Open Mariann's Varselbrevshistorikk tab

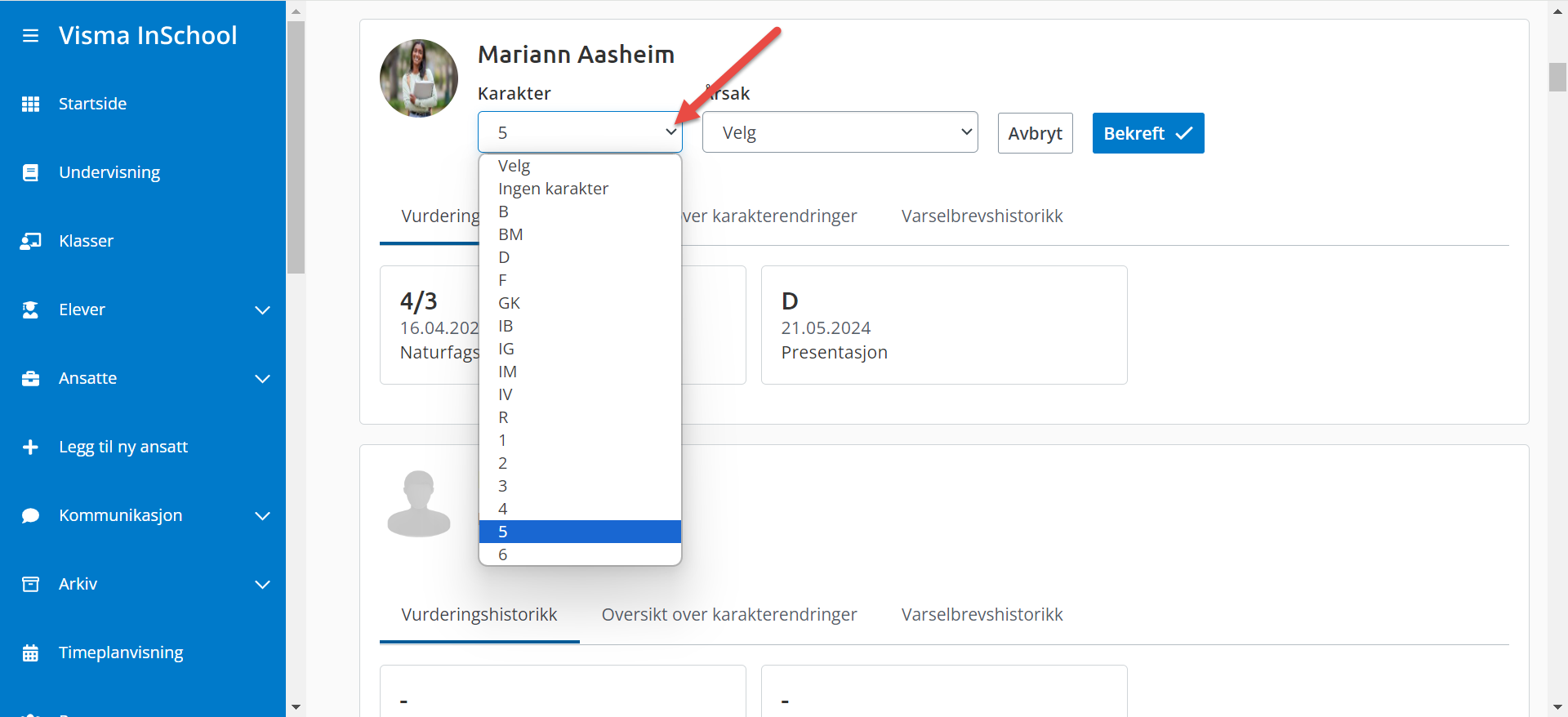(982, 216)
